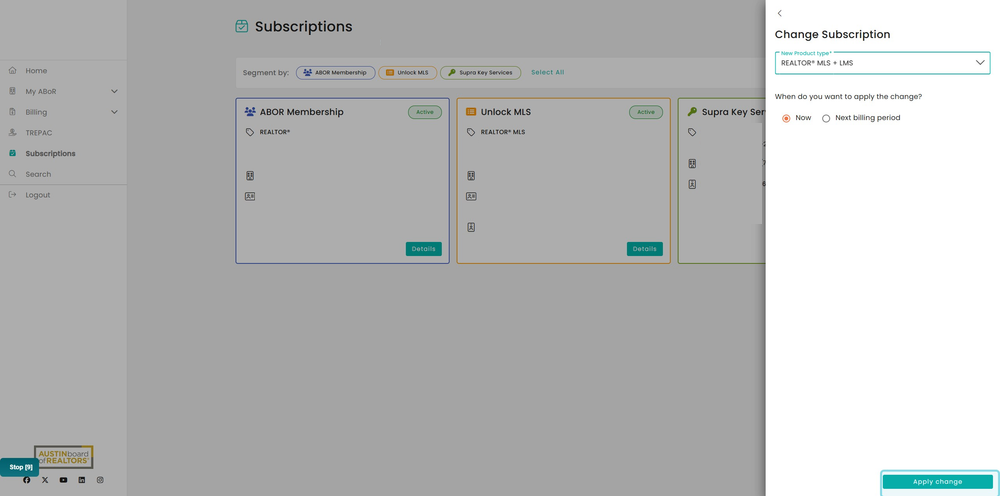The height and width of the screenshot is (496, 1000).
Task: Click the Austin Board of Realtors logo
Action: click(64, 456)
